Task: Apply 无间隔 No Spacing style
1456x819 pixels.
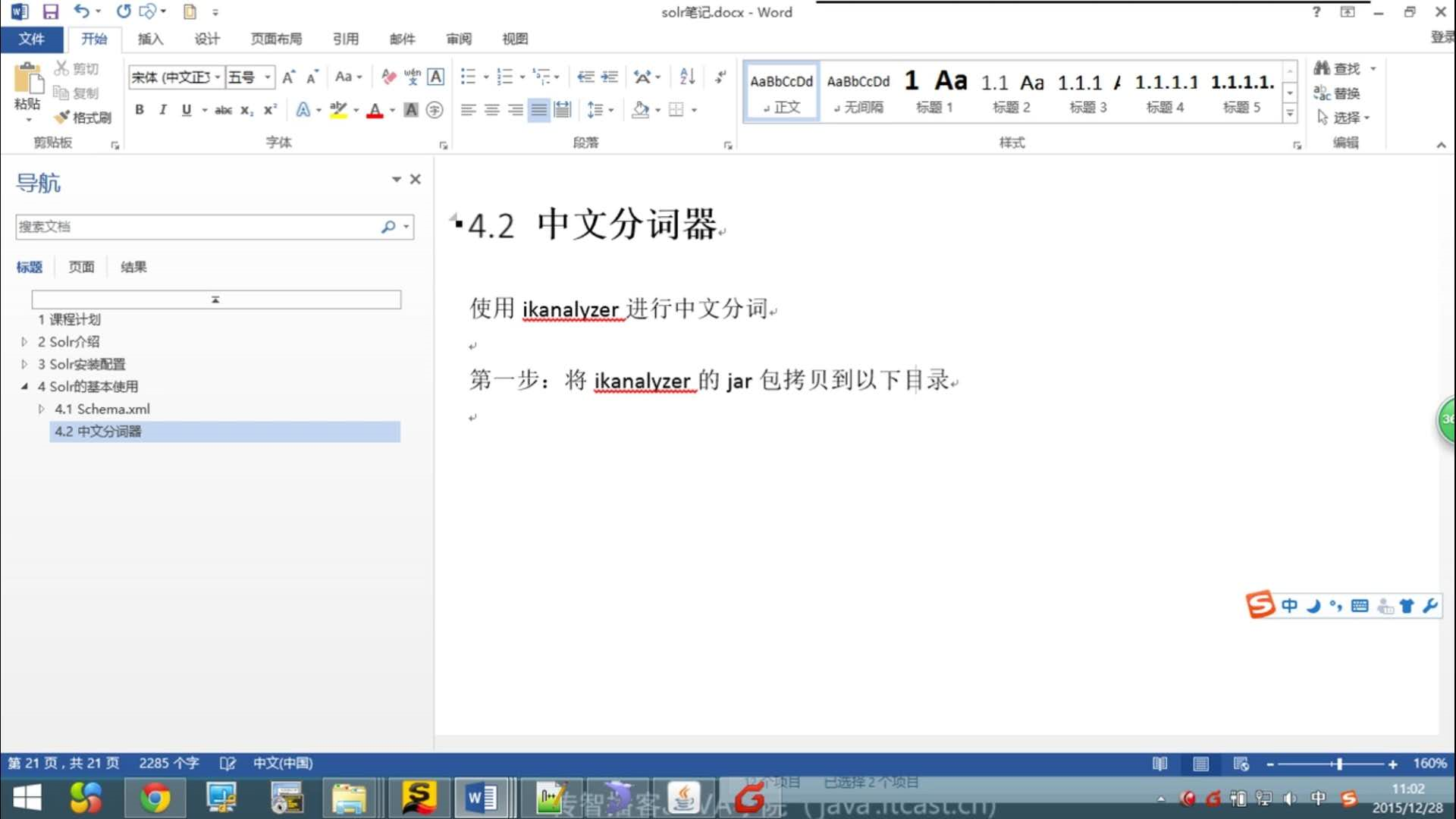Action: click(858, 90)
